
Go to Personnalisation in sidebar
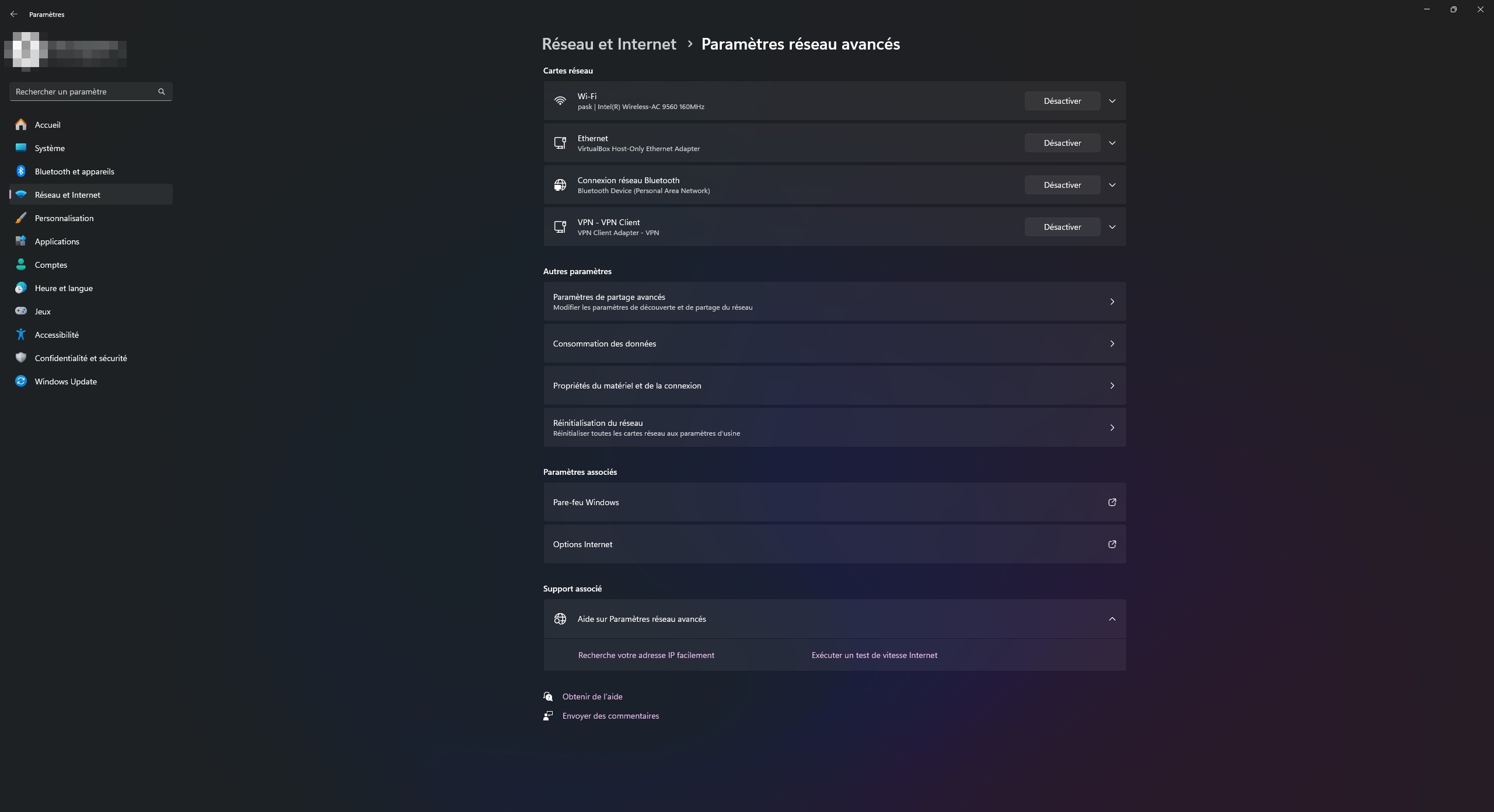(x=64, y=218)
